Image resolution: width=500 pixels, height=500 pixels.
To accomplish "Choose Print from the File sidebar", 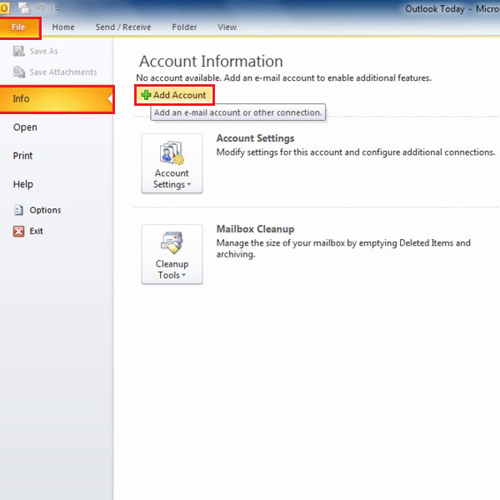I will click(23, 156).
